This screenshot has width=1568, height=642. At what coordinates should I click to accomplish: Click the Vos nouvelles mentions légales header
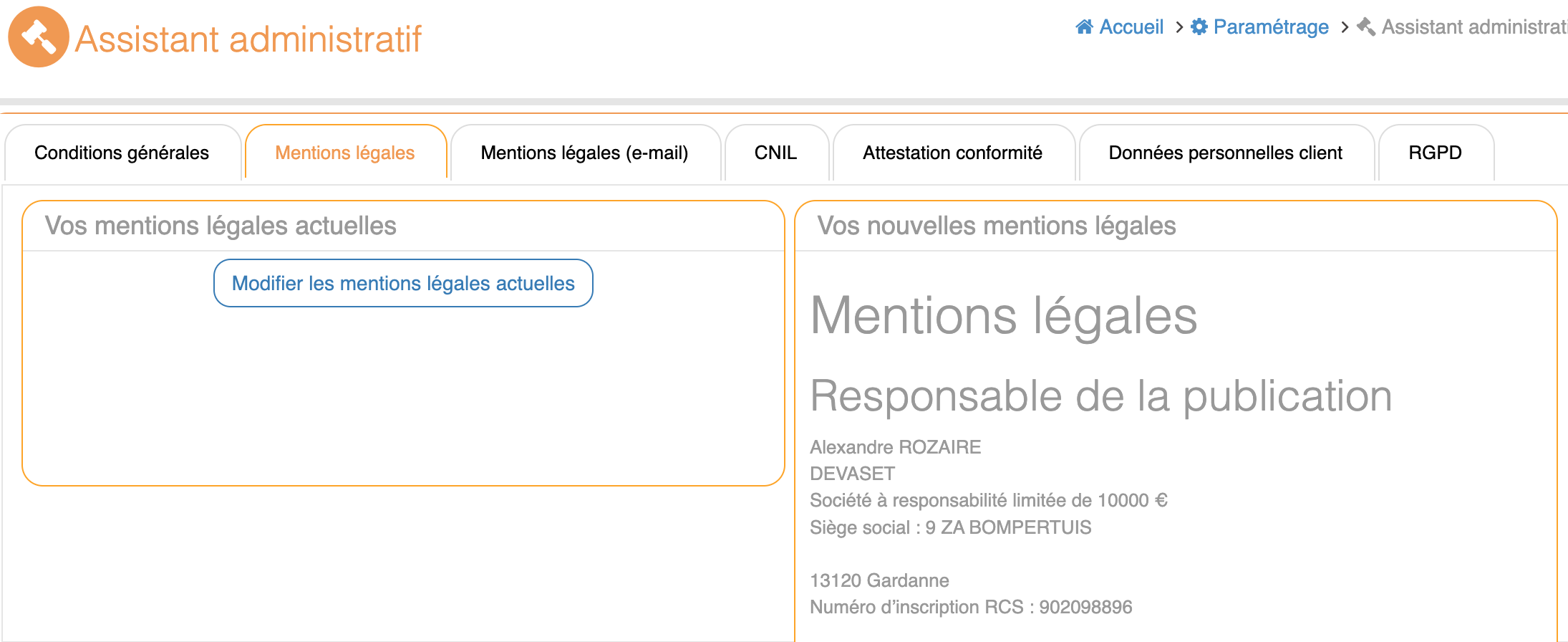tap(997, 226)
